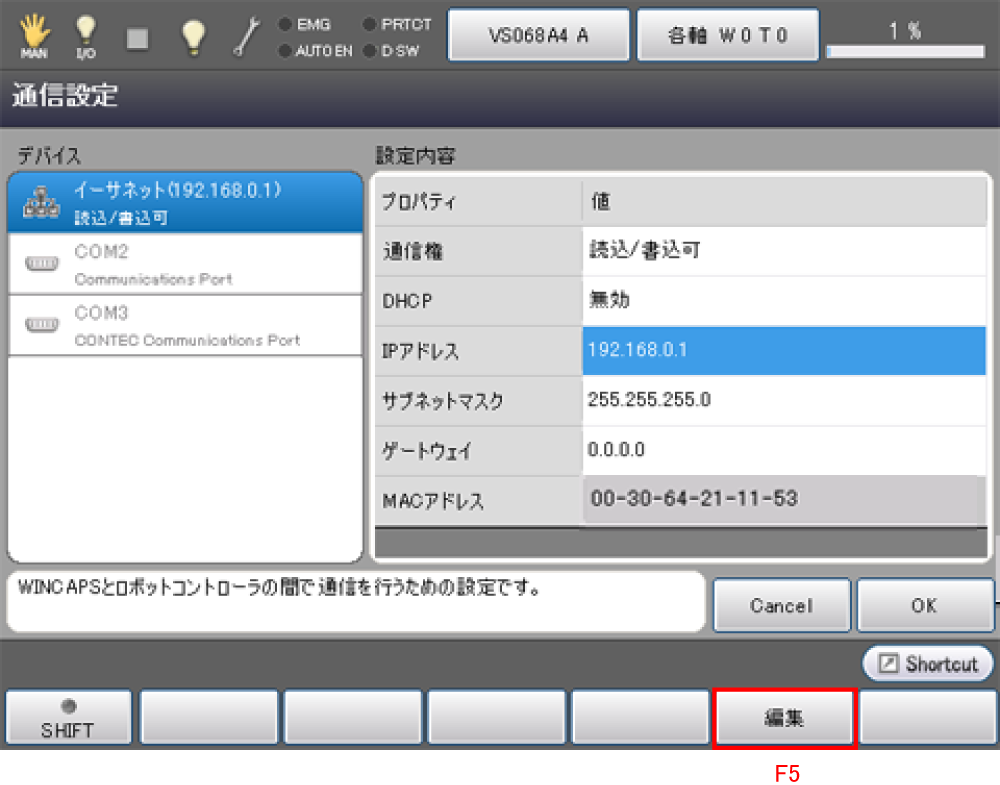The height and width of the screenshot is (785, 1000).
Task: Click the yellow light bulb icon
Action: click(x=192, y=35)
